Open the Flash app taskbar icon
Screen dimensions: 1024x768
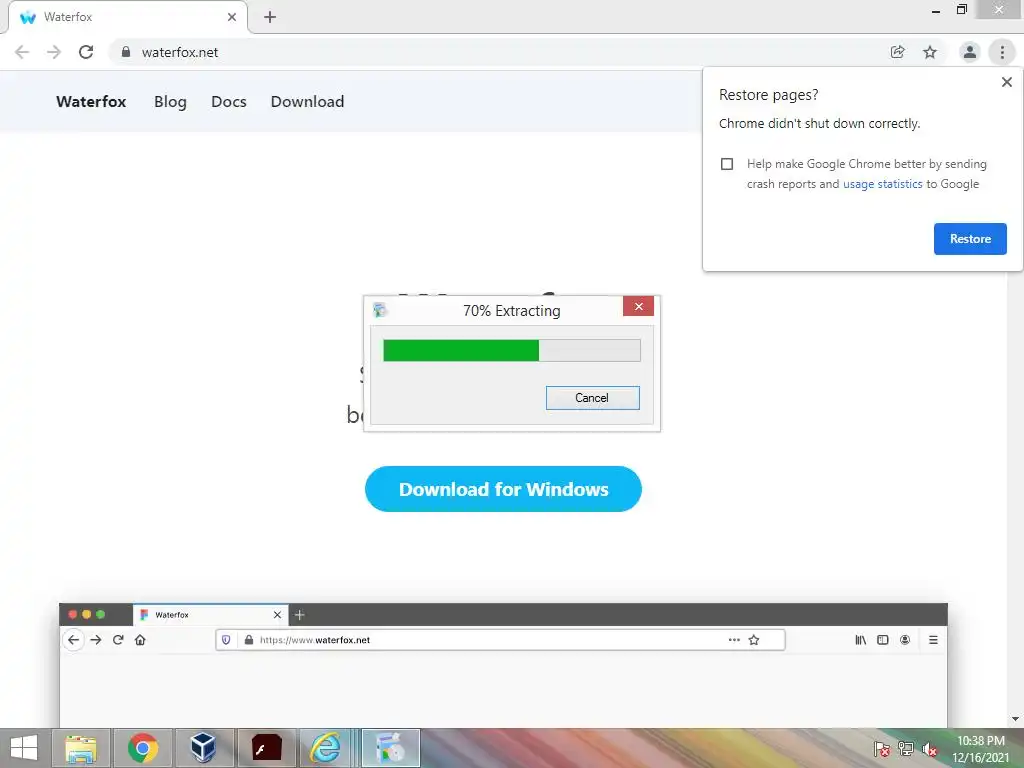(266, 748)
